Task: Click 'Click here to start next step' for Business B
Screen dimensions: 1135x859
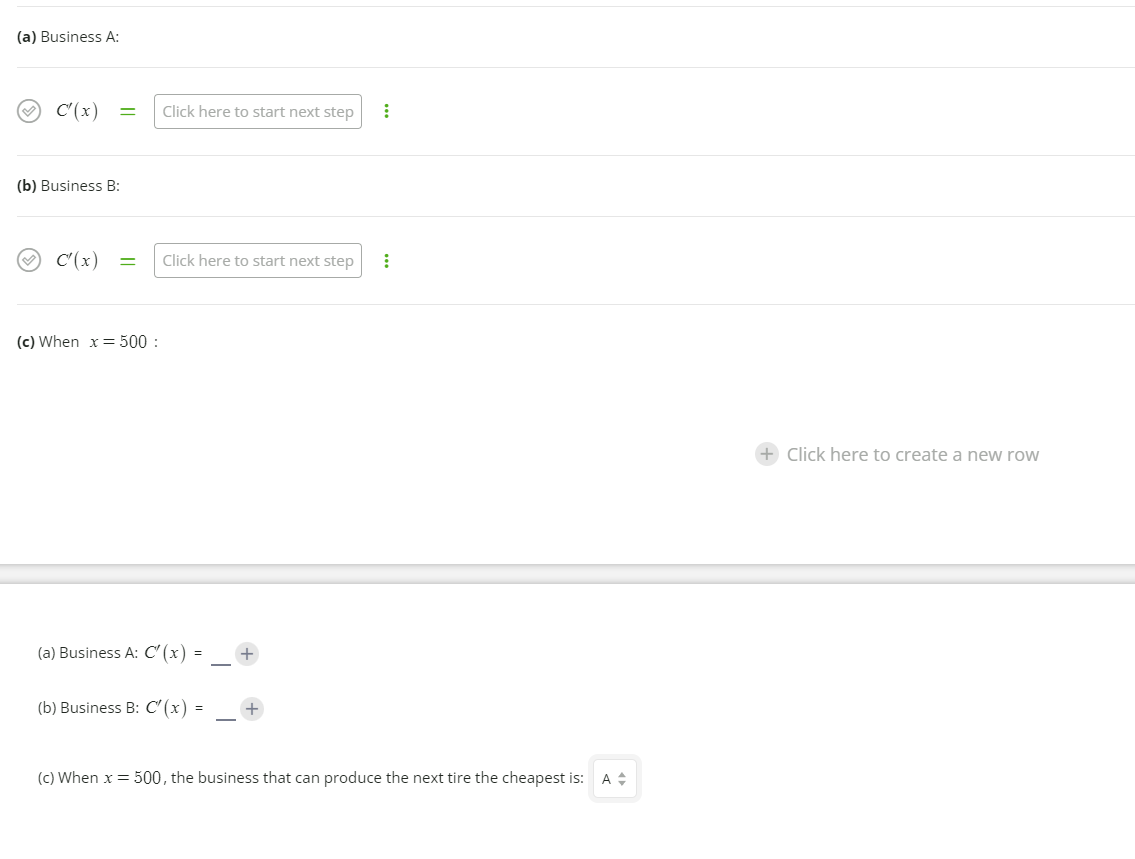Action: click(x=257, y=260)
